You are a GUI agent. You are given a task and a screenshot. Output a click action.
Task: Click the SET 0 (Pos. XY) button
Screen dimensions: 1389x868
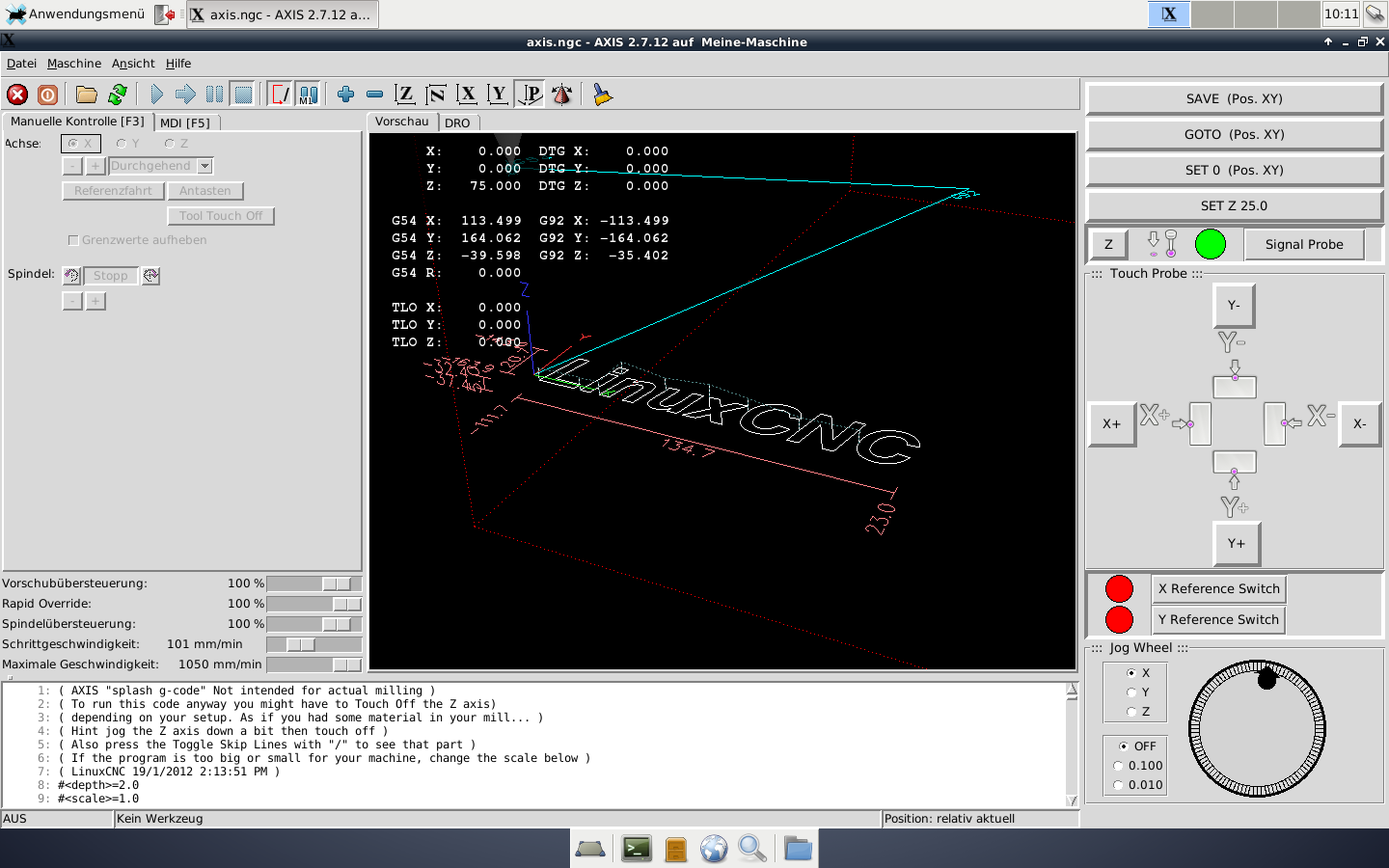pos(1235,170)
